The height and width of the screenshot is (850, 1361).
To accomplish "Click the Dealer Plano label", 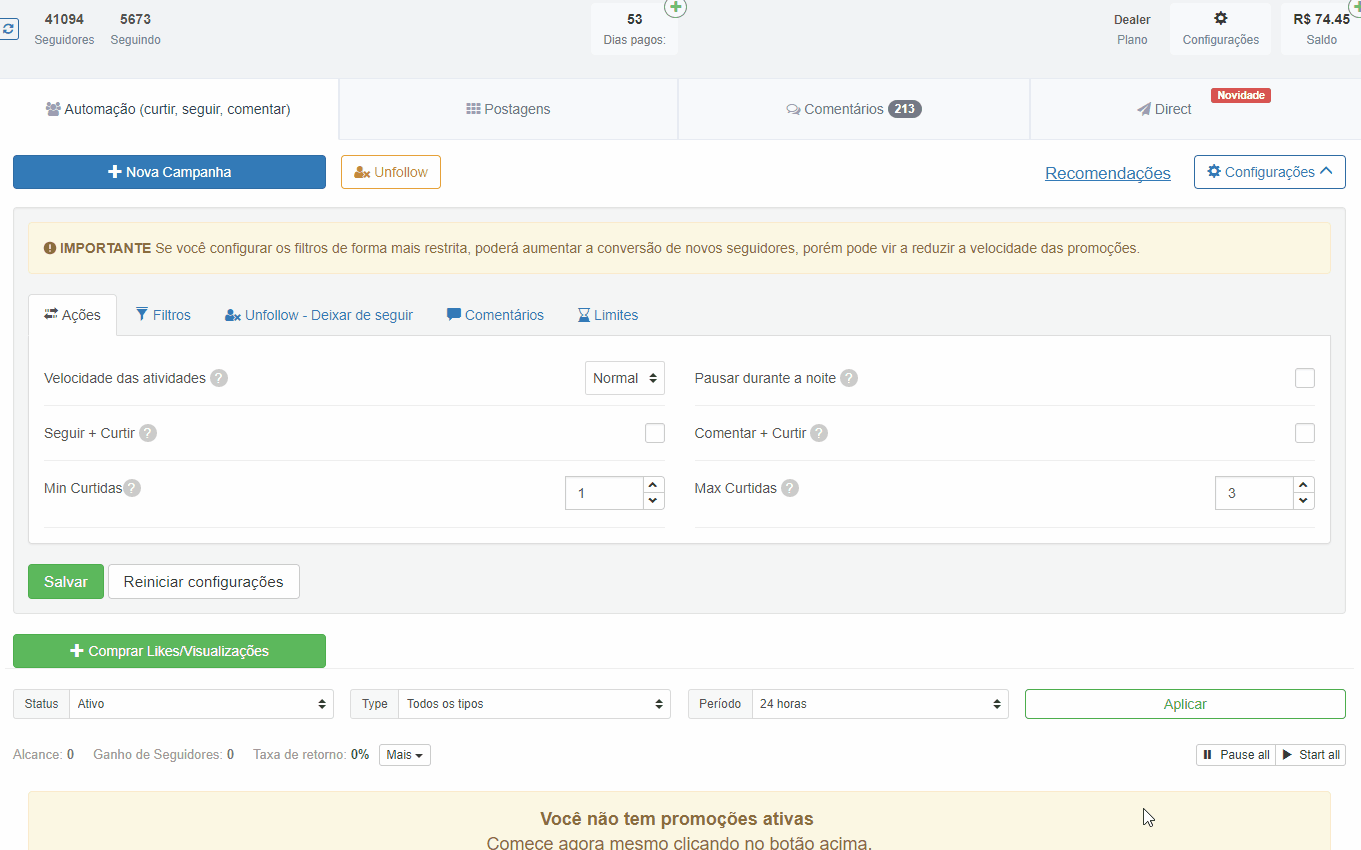I will tap(1132, 29).
